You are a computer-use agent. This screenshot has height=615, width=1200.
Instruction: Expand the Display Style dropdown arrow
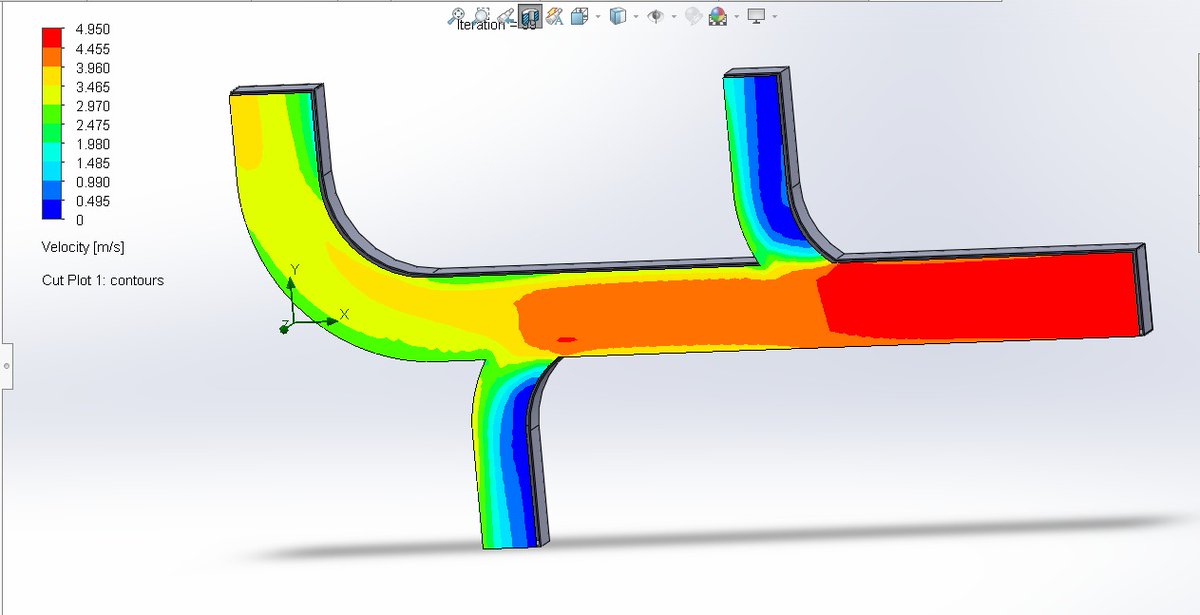(636, 16)
